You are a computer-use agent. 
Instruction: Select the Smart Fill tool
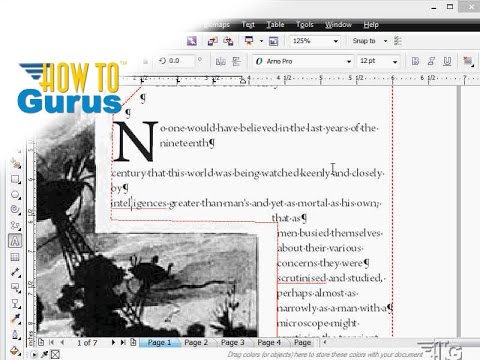coord(15,163)
